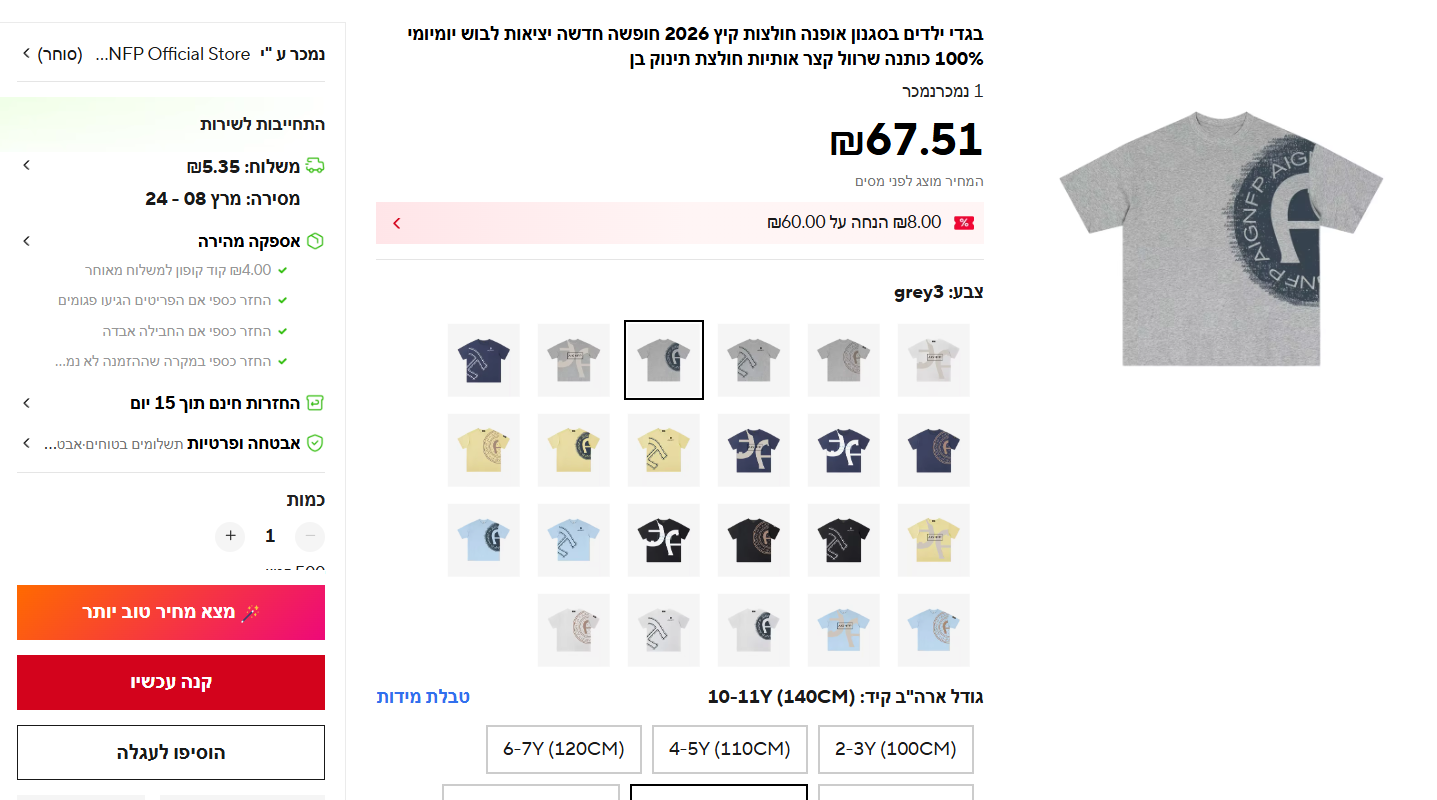Expand shipping details next to ₪5.35
This screenshot has height=800, width=1437.
(x=27, y=166)
